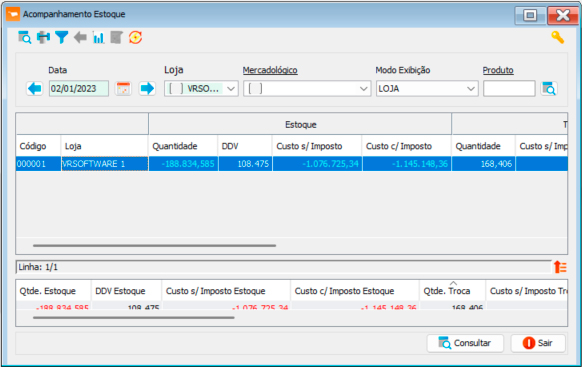582x367 pixels.
Task: Follow the Mercadológico label link
Action: pos(270,70)
